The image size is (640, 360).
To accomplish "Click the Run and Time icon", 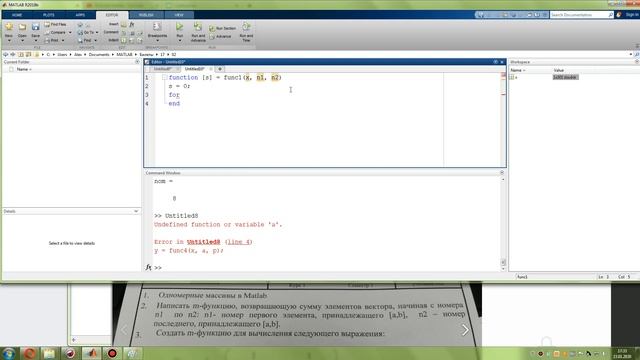I will pyautogui.click(x=246, y=27).
